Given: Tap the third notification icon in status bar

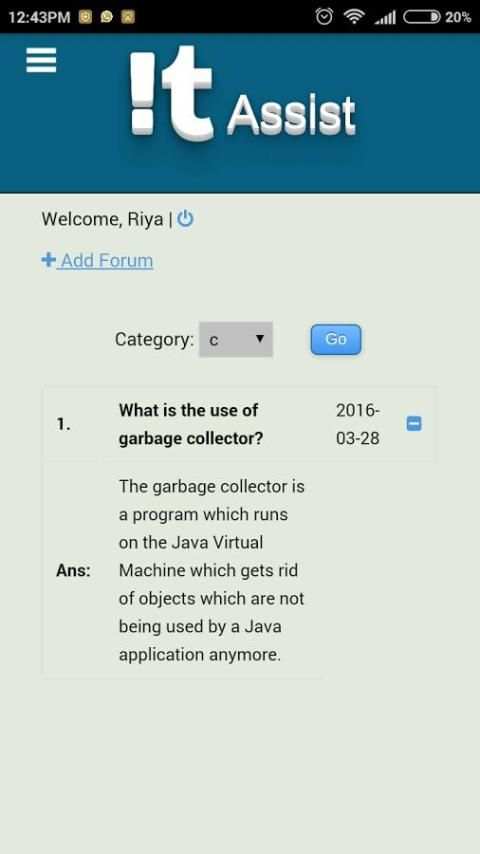Looking at the screenshot, I should click(x=127, y=17).
